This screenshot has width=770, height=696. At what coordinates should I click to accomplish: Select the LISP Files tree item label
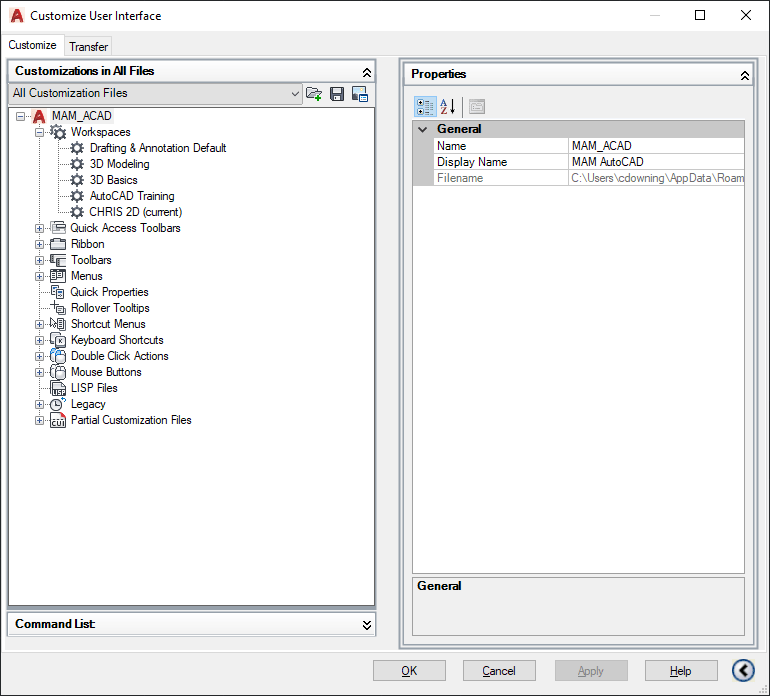94,388
